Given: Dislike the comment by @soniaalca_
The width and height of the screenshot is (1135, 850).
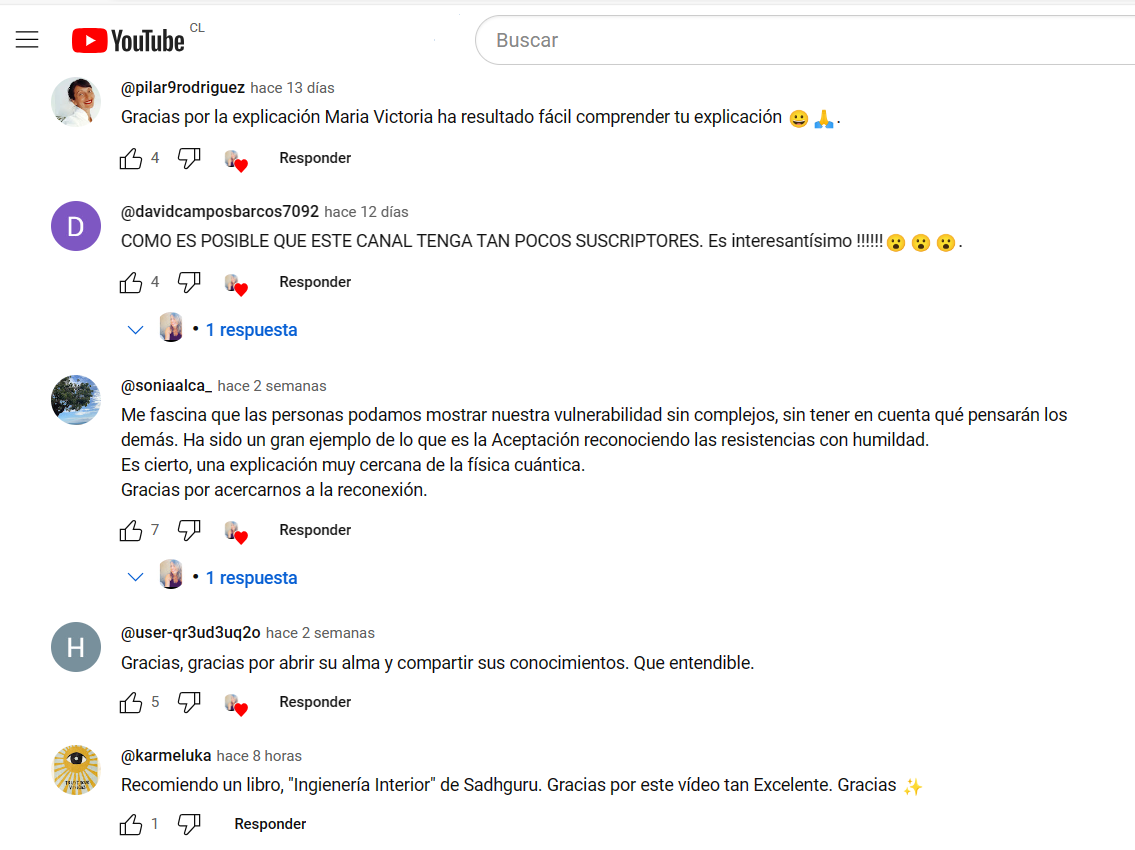Looking at the screenshot, I should click(x=189, y=531).
